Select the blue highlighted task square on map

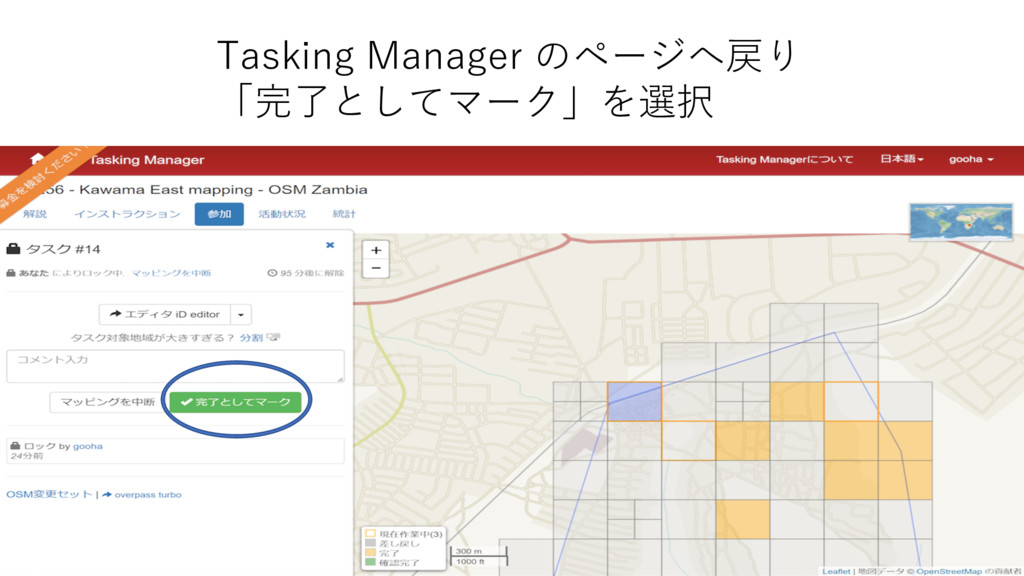click(x=634, y=402)
